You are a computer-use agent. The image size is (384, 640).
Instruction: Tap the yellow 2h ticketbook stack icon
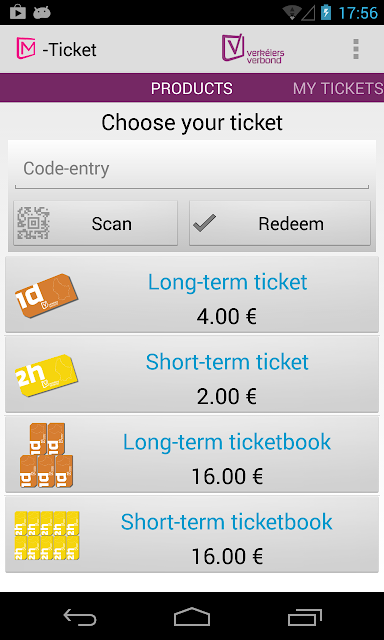47,535
